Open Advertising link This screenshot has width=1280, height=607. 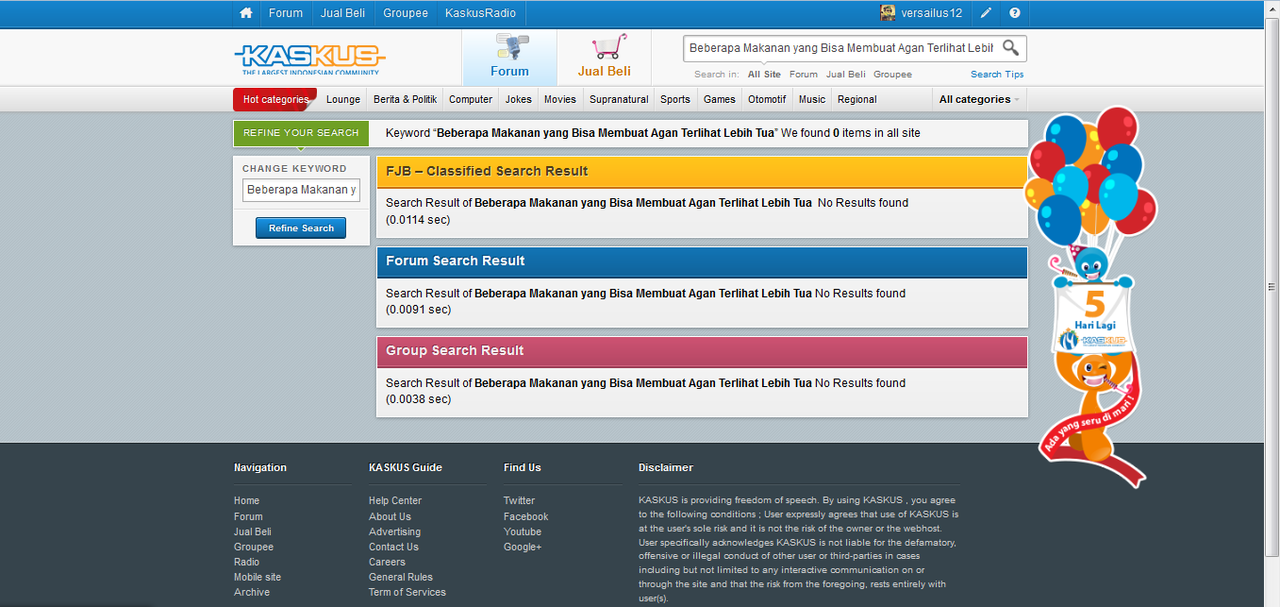395,532
